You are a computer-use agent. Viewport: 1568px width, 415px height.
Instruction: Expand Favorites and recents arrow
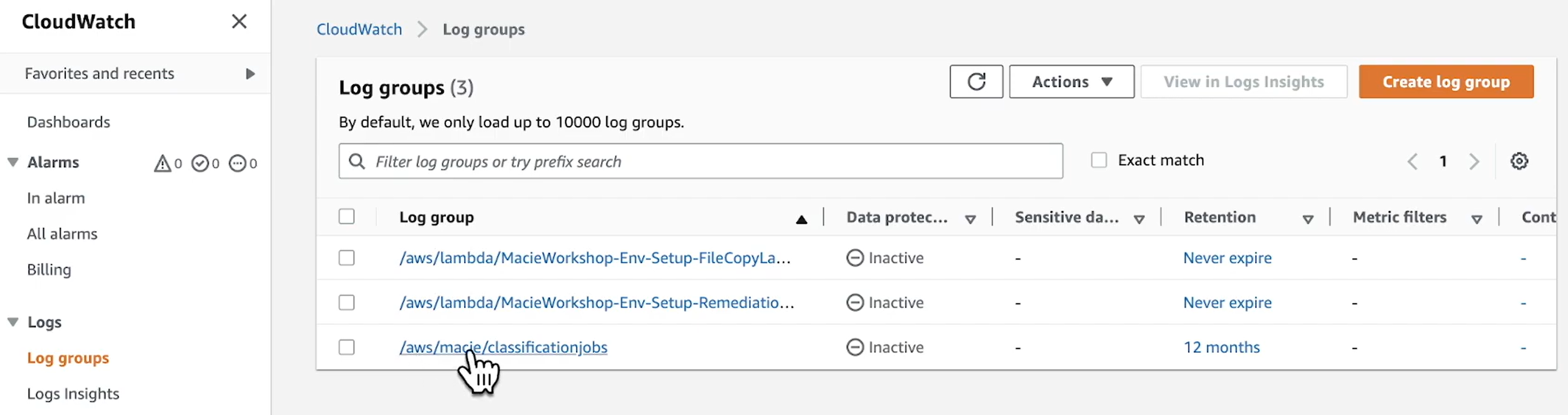[250, 74]
